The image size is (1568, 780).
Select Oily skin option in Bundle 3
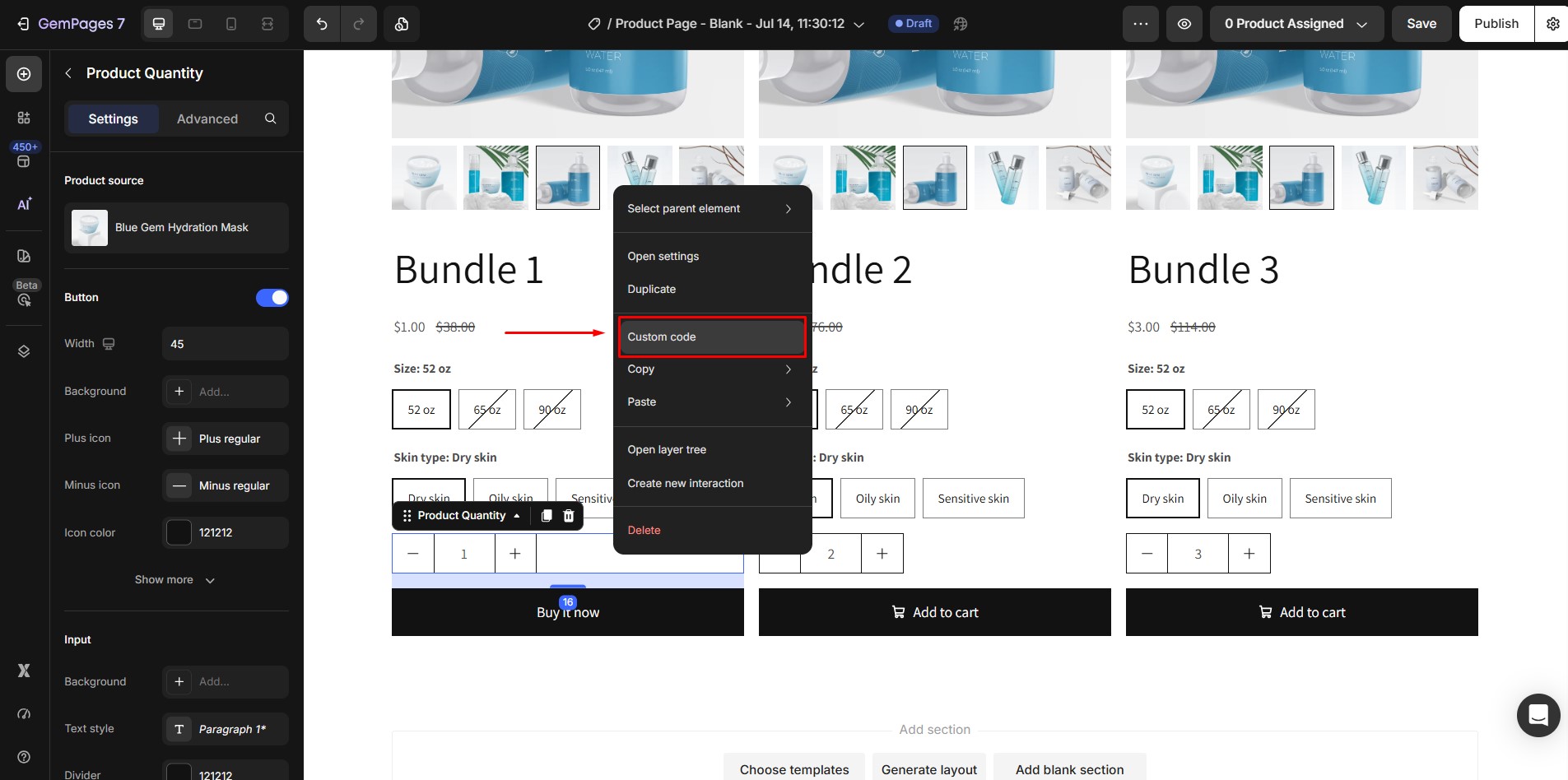point(1245,499)
